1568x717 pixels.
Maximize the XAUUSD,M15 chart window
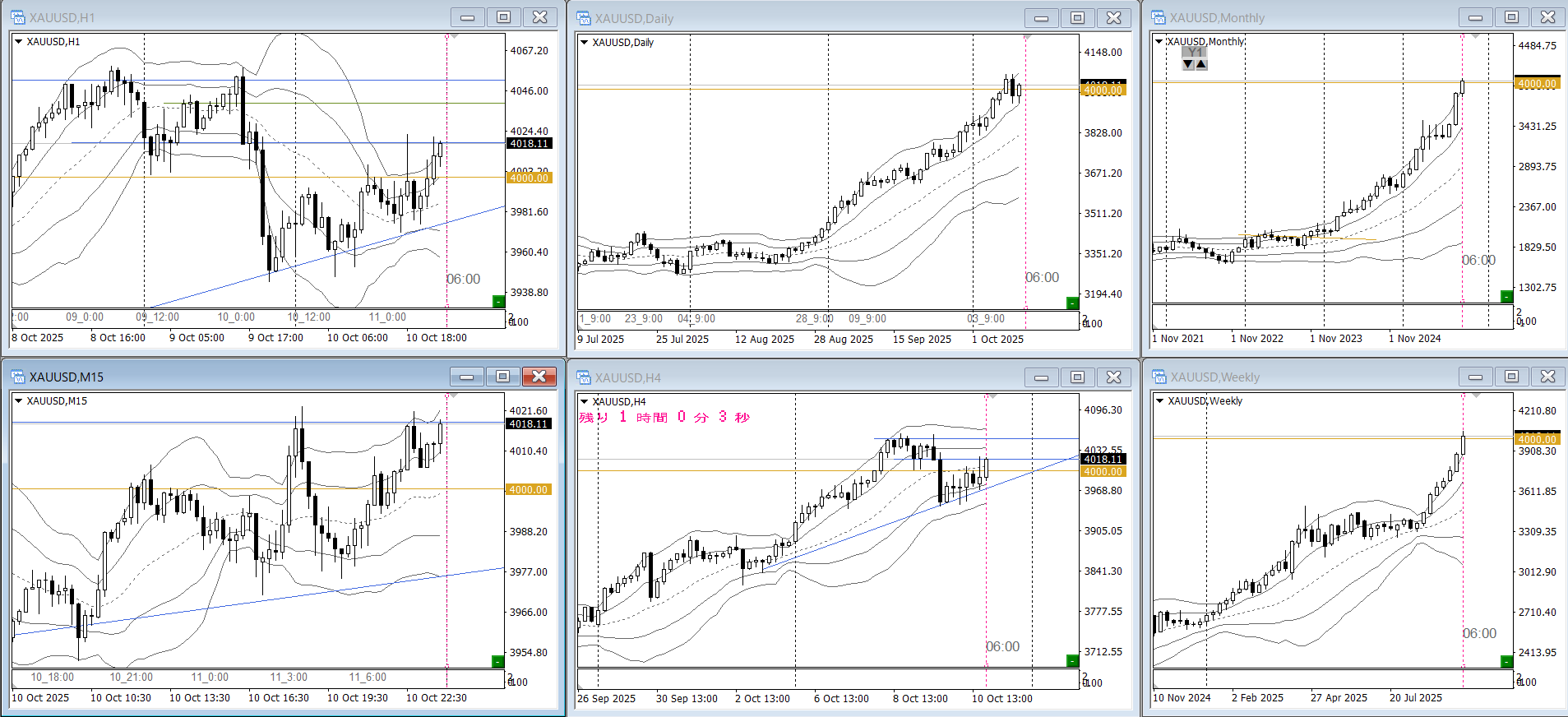502,377
